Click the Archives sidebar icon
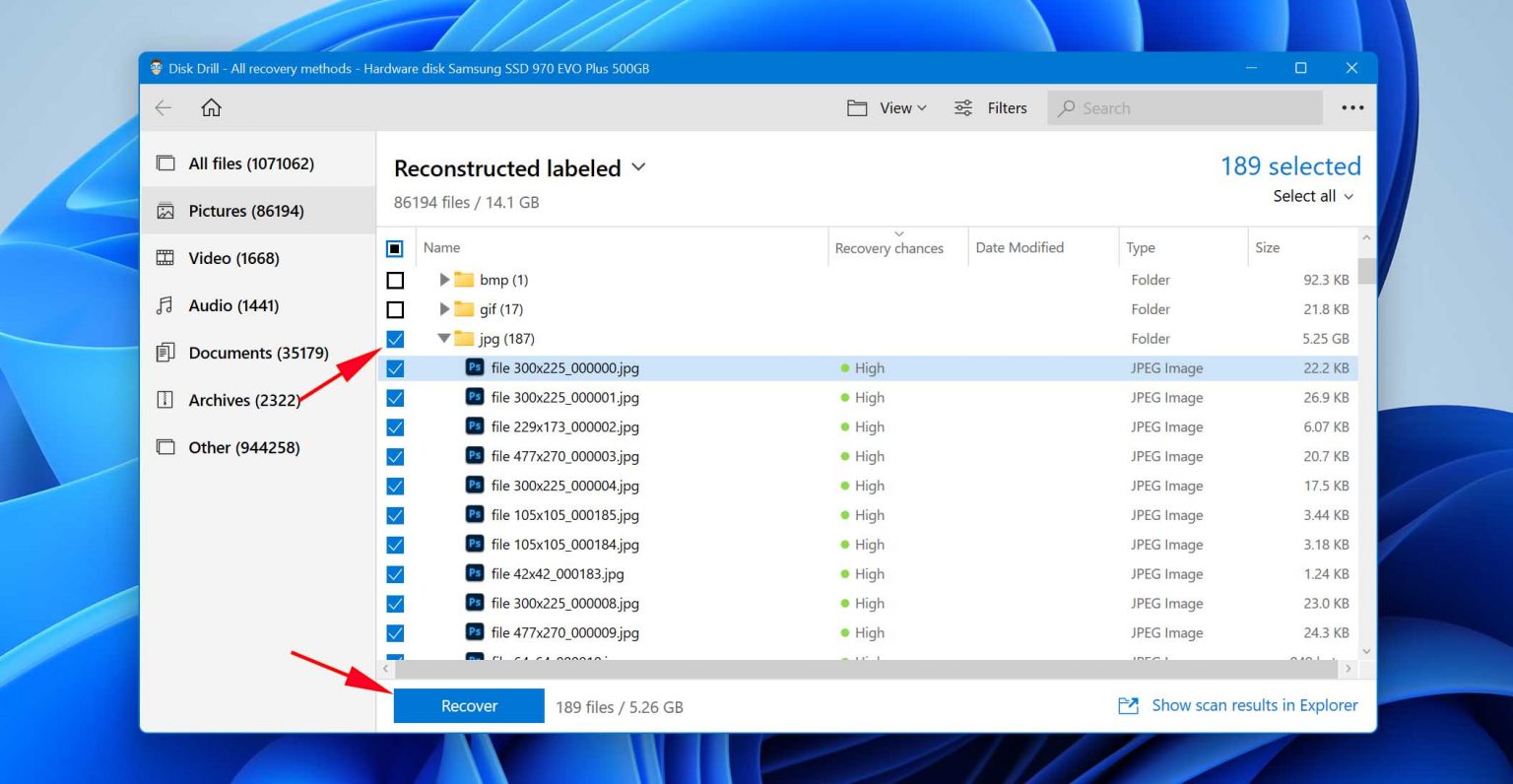1513x784 pixels. tap(164, 400)
